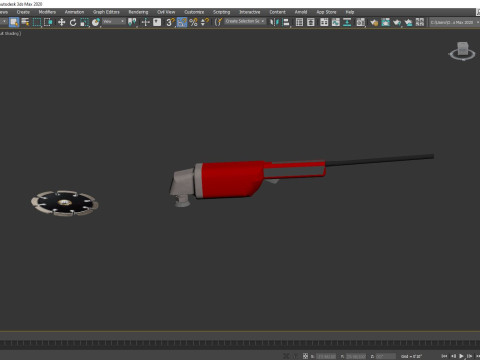The height and width of the screenshot is (360, 480).
Task: Choose Rectangular Selection Region tool
Action: [x=37, y=22]
